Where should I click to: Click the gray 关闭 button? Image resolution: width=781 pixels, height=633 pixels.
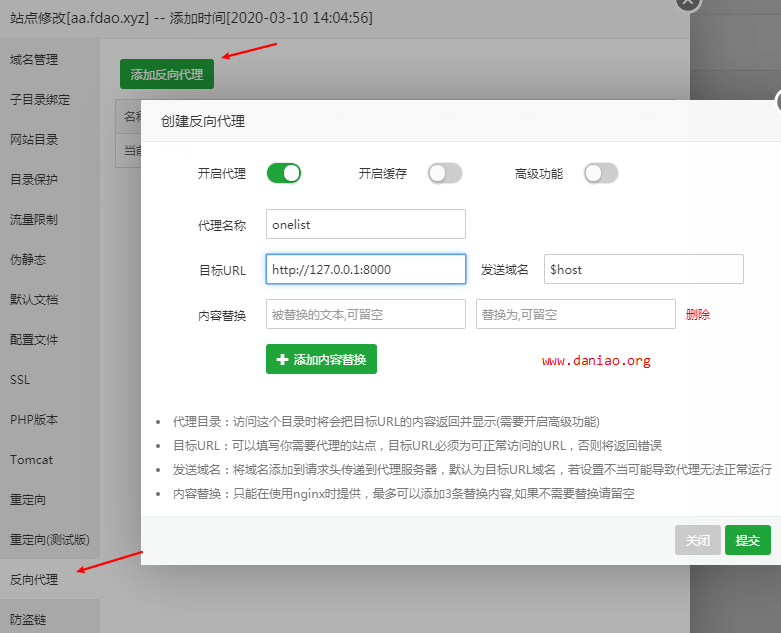697,540
